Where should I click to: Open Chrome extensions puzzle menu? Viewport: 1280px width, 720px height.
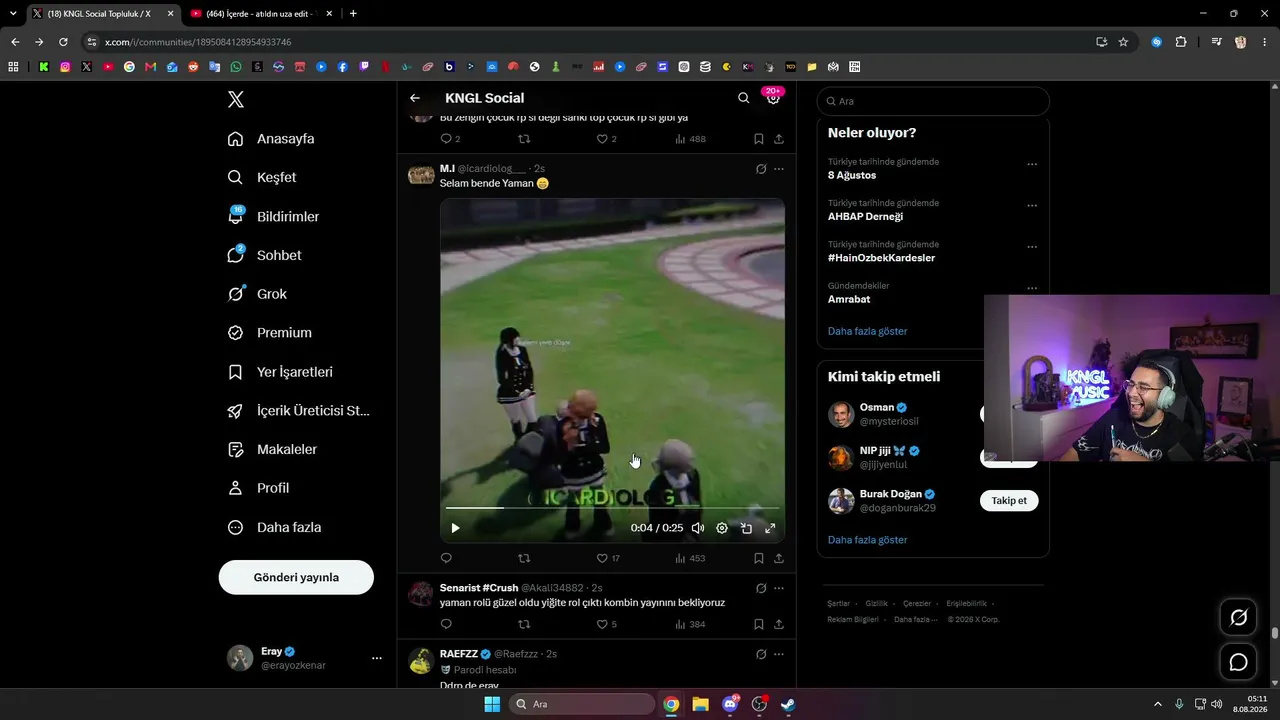1181,42
